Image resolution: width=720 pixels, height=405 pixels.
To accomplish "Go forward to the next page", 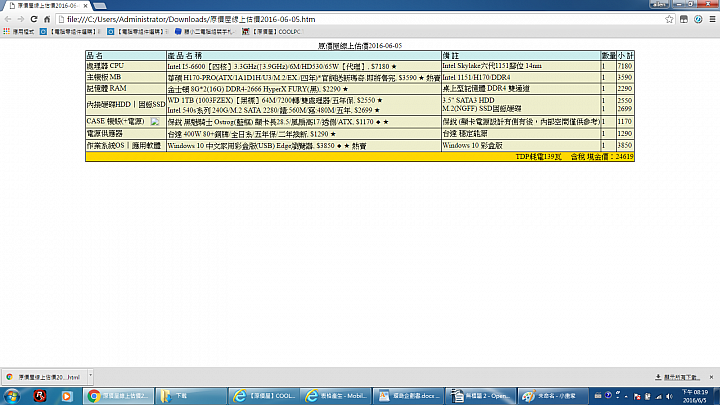I will point(21,19).
